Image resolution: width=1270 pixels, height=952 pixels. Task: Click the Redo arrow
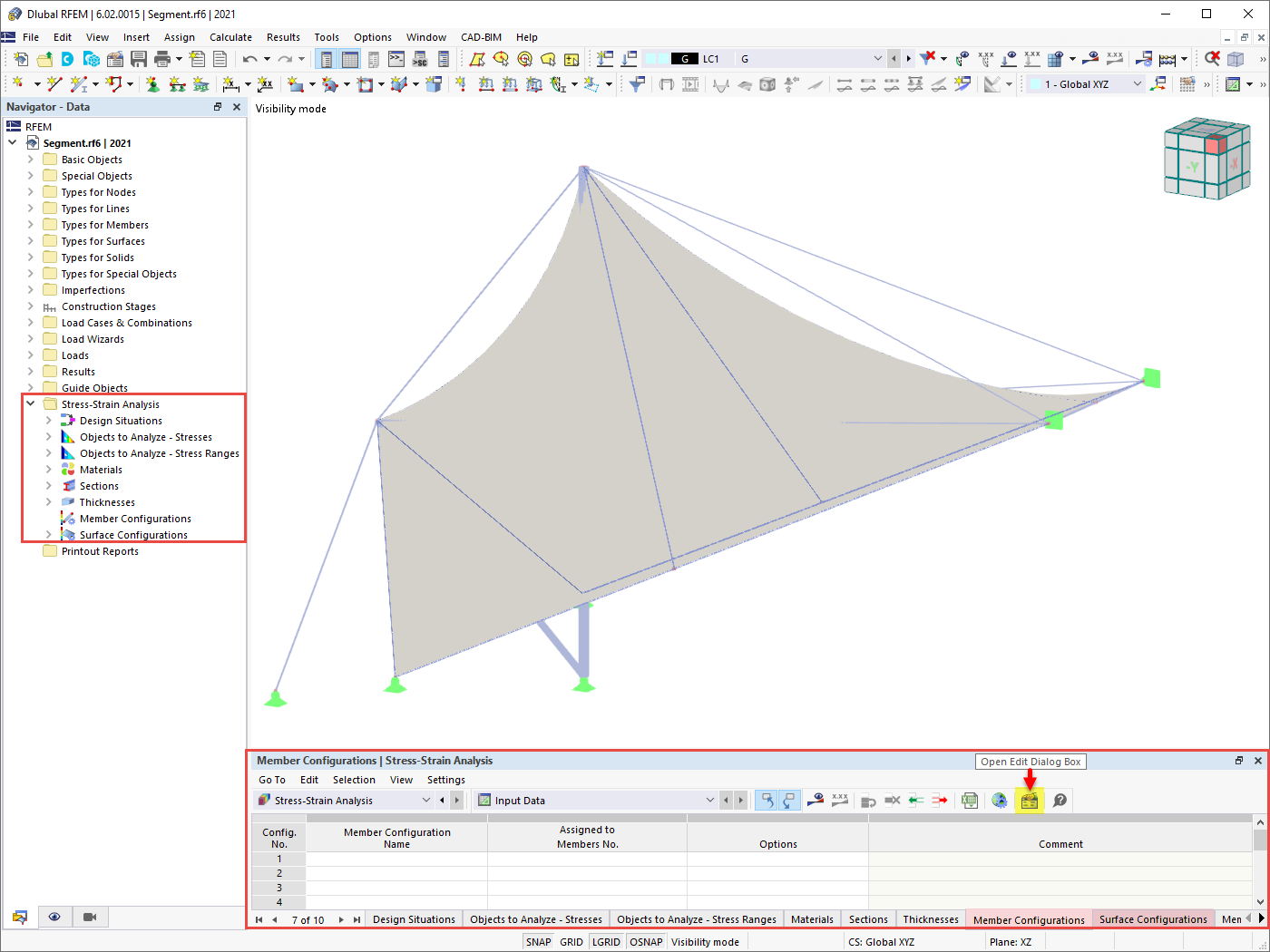[285, 59]
